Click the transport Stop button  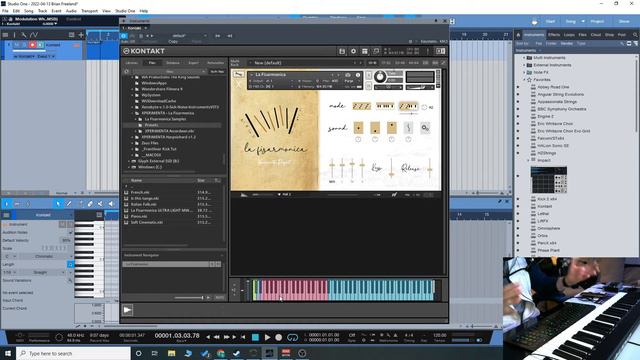pyautogui.click(x=256, y=338)
